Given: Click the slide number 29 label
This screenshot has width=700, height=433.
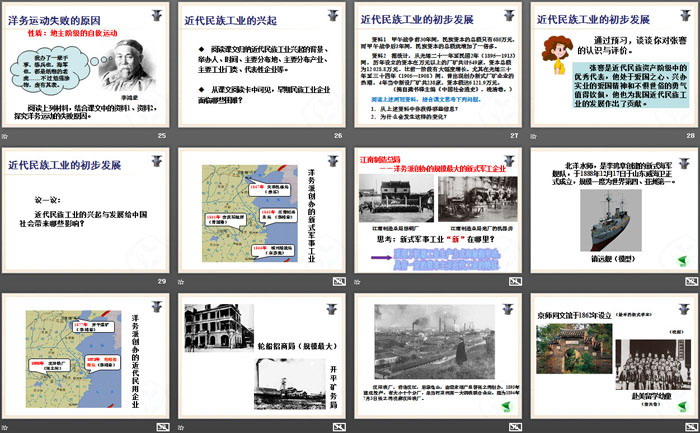Looking at the screenshot, I should click(162, 281).
